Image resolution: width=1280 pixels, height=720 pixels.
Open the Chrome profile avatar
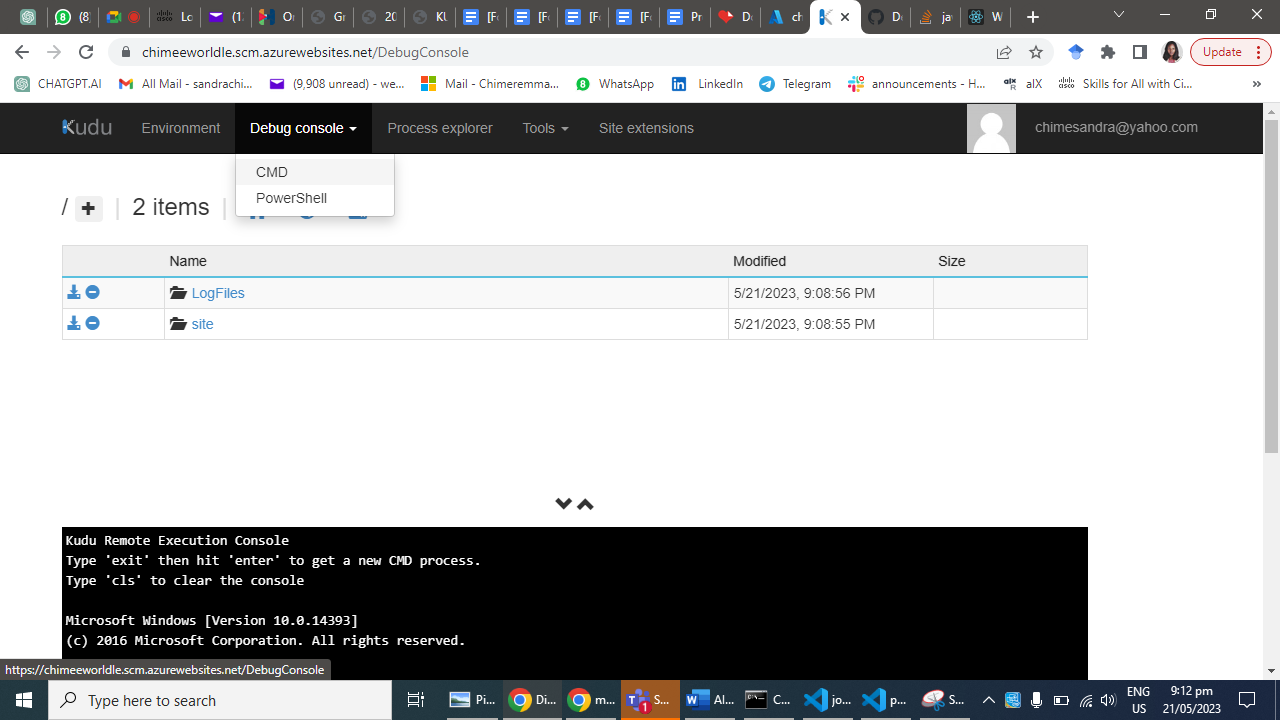[1172, 52]
